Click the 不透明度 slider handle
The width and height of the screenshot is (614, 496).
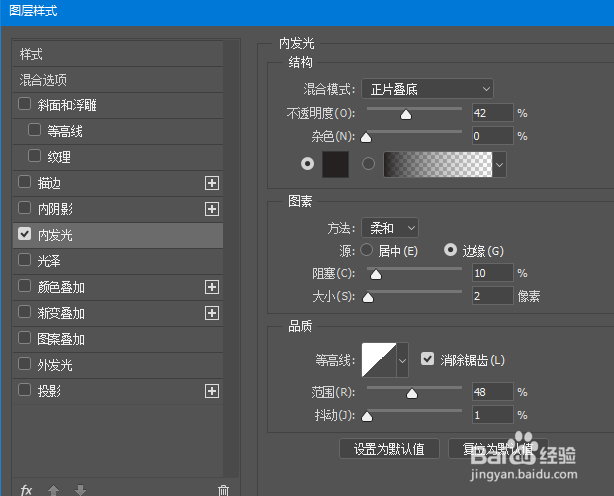pos(406,114)
